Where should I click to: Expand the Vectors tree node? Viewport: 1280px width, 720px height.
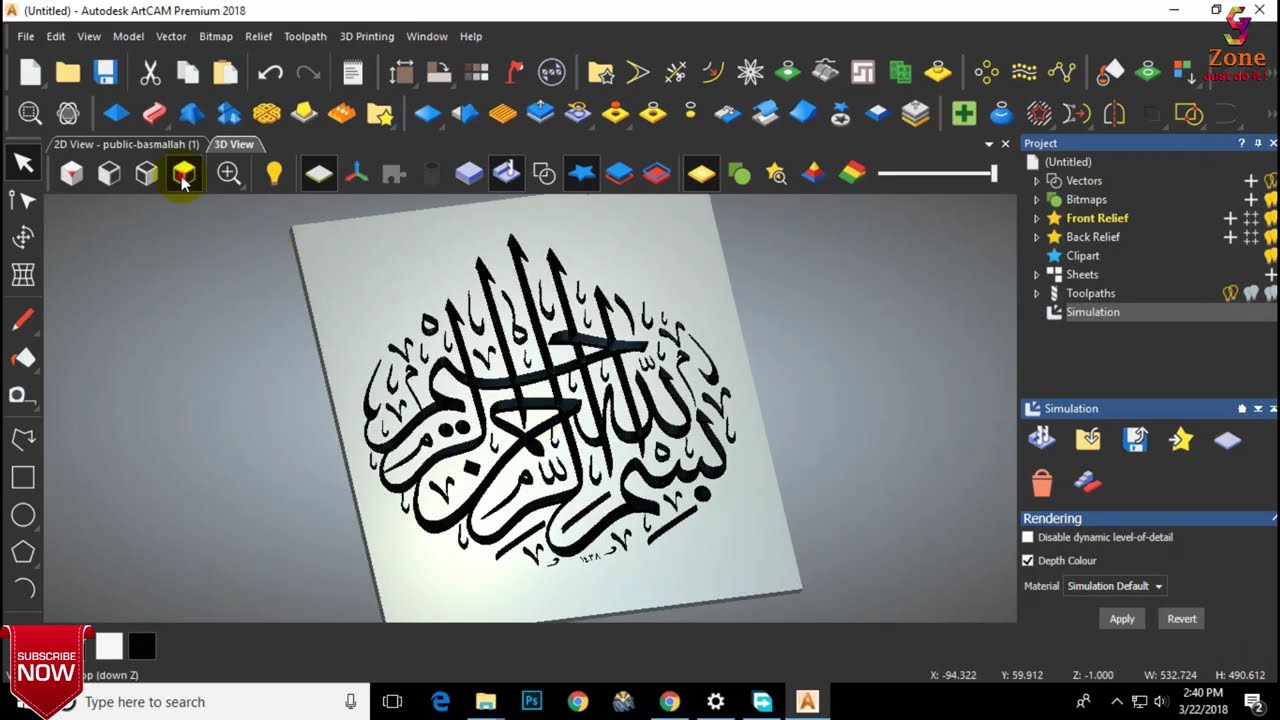pos(1037,181)
